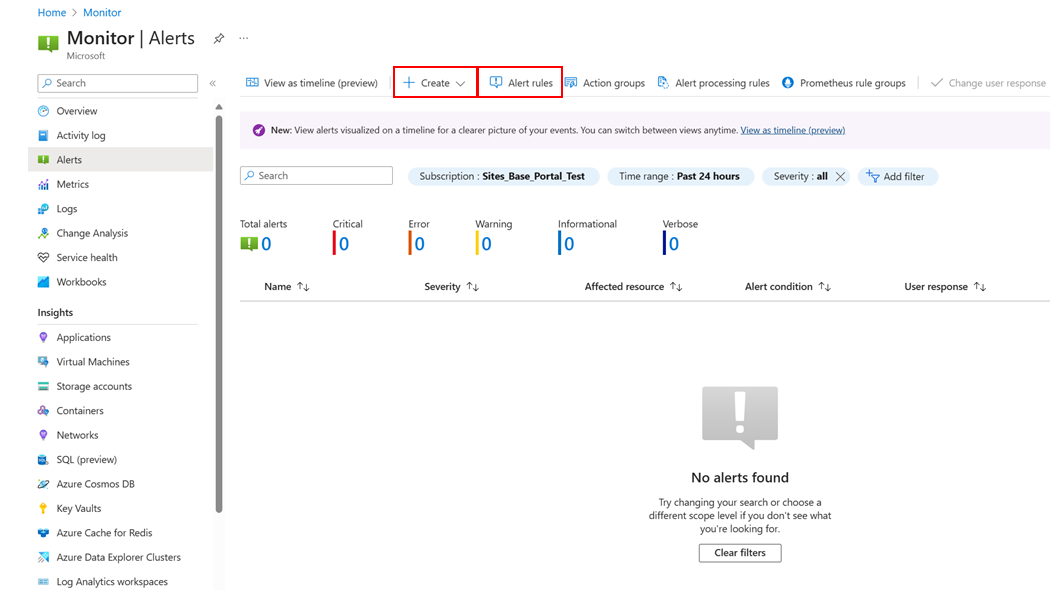Click the Azure Cosmos DB icon
This screenshot has height=590, width=1050.
coord(43,484)
